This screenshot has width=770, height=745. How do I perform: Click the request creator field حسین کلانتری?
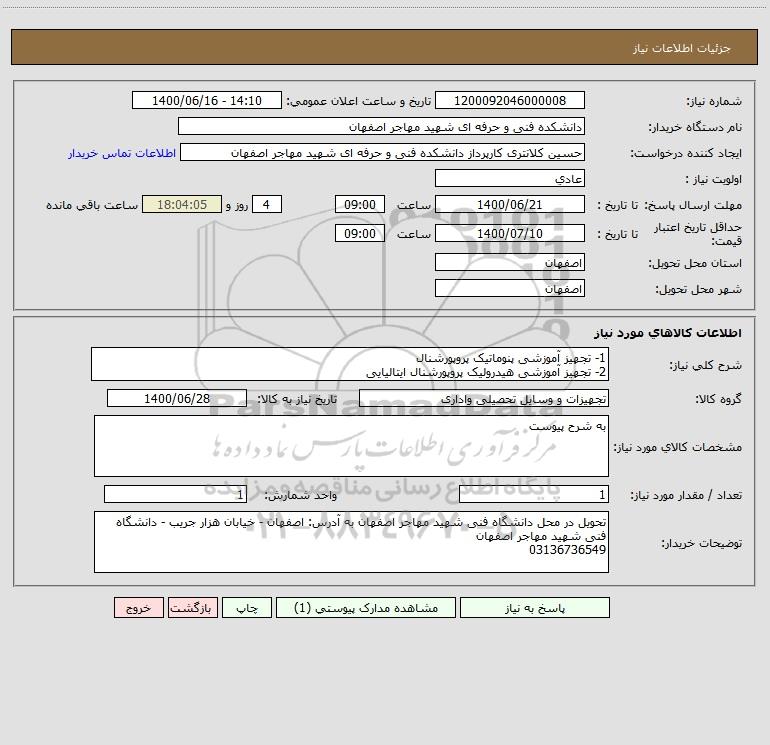pos(383,152)
